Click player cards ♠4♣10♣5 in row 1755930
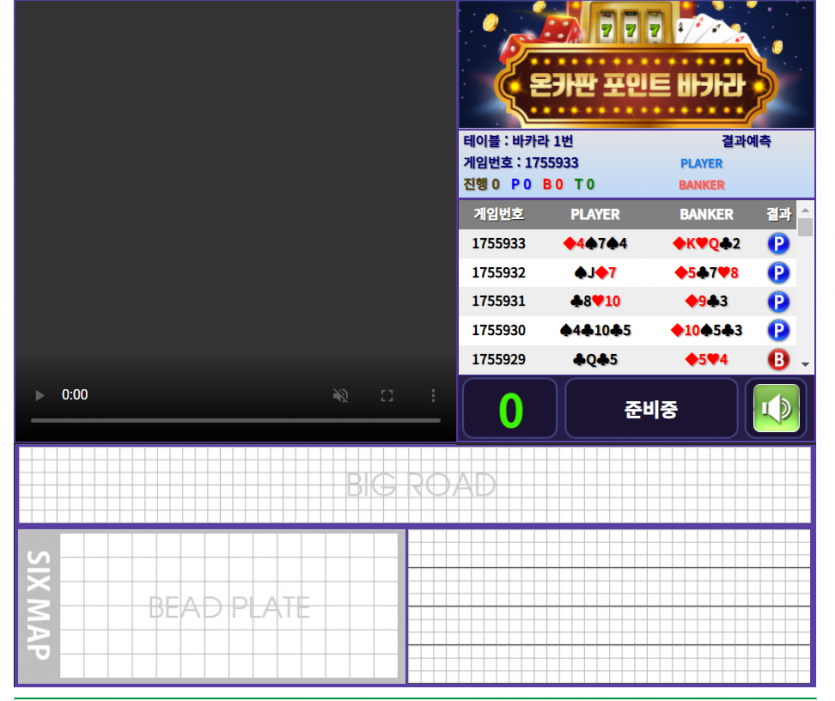Screen dimensions: 835x701 point(595,330)
